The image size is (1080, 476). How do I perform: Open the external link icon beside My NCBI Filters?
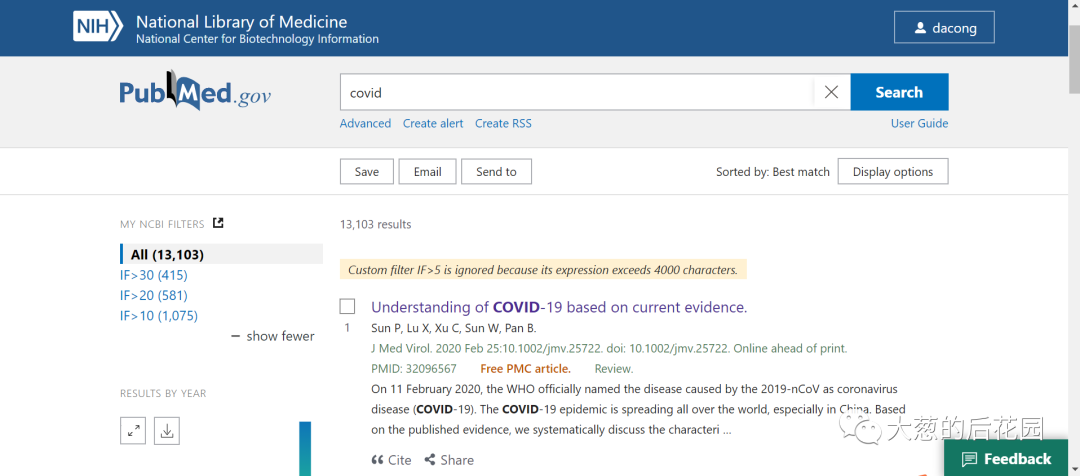218,224
